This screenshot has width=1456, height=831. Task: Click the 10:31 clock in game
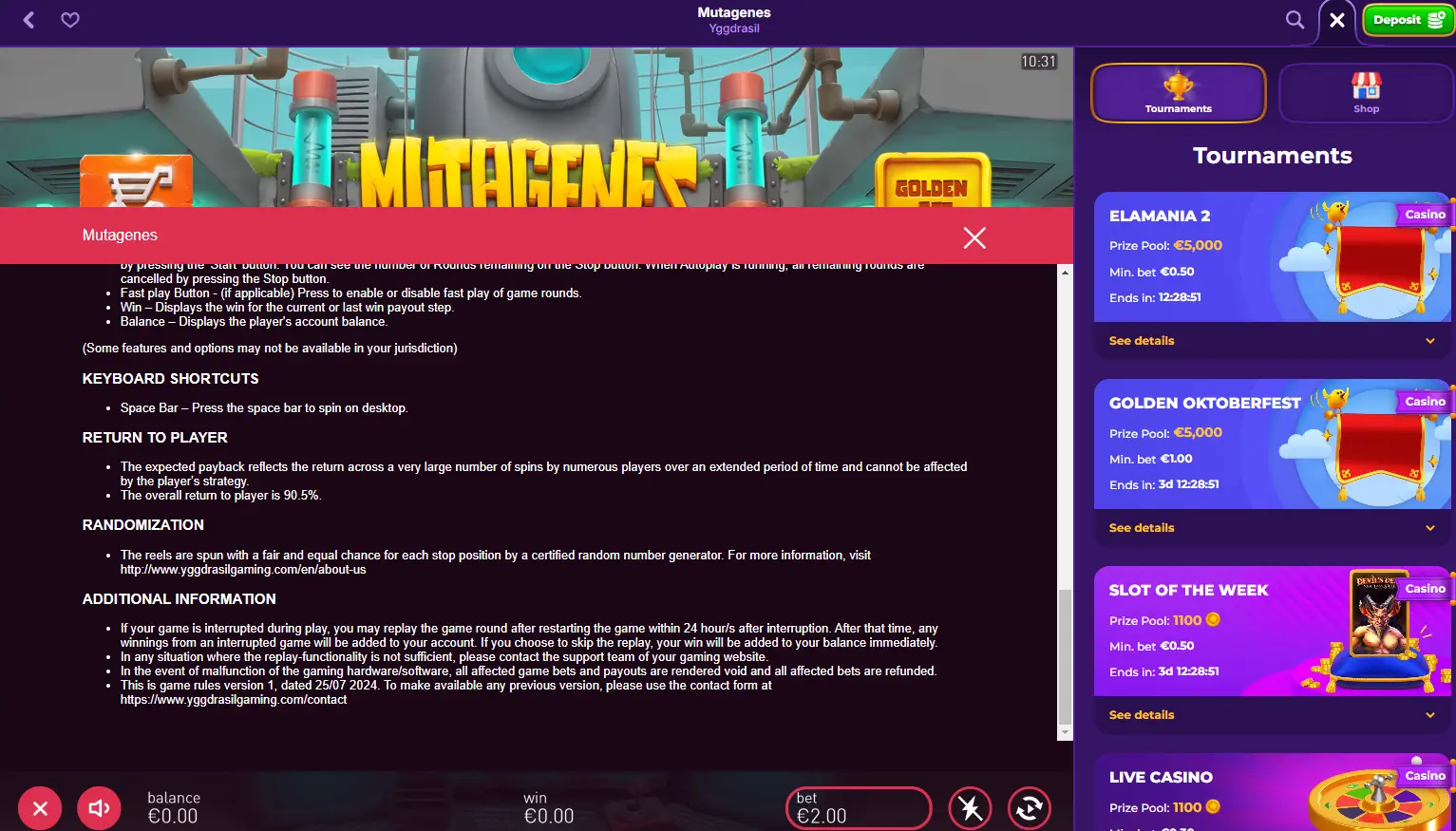[x=1039, y=62]
